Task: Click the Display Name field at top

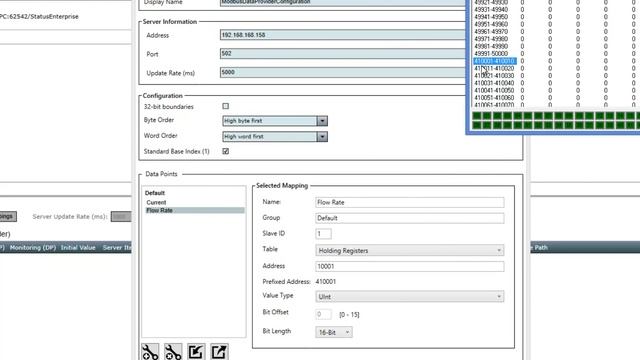Action: pos(342,2)
